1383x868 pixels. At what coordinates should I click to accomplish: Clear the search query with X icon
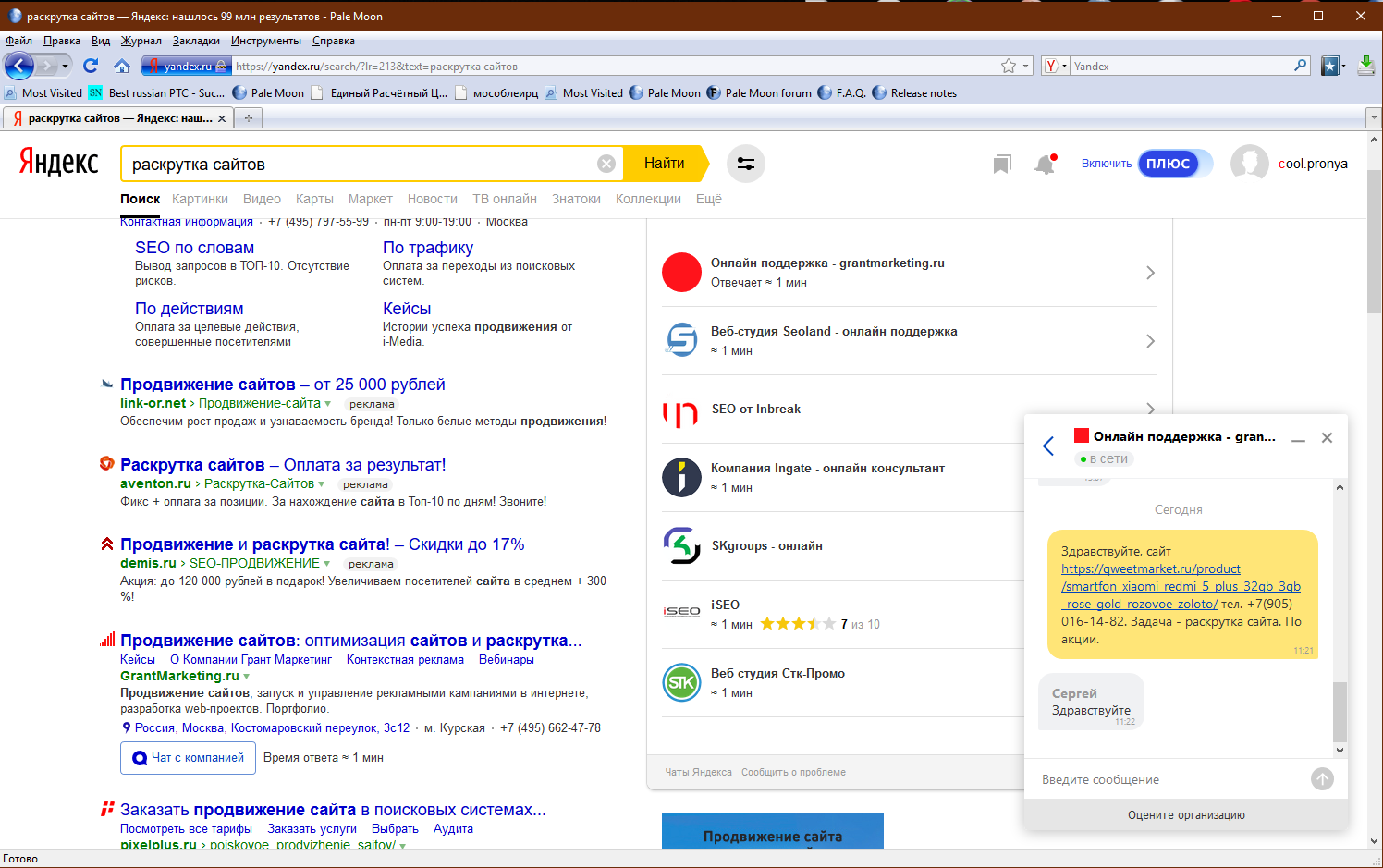pos(606,164)
